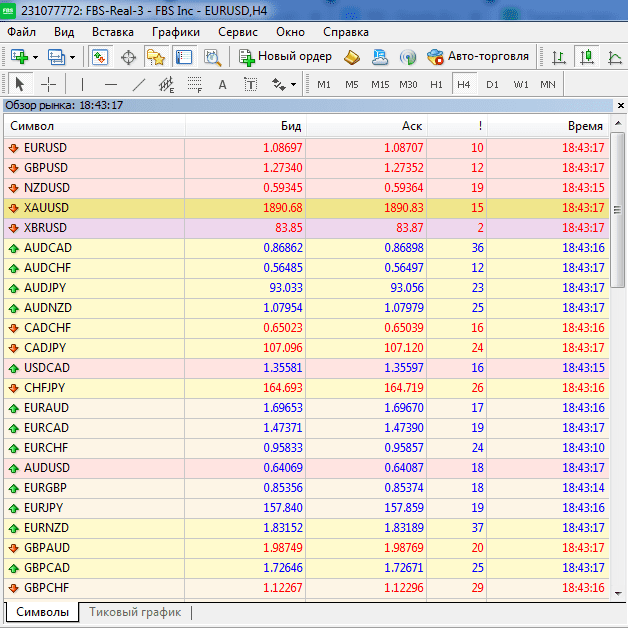Select the text A tool
628x628 pixels.
pos(222,85)
